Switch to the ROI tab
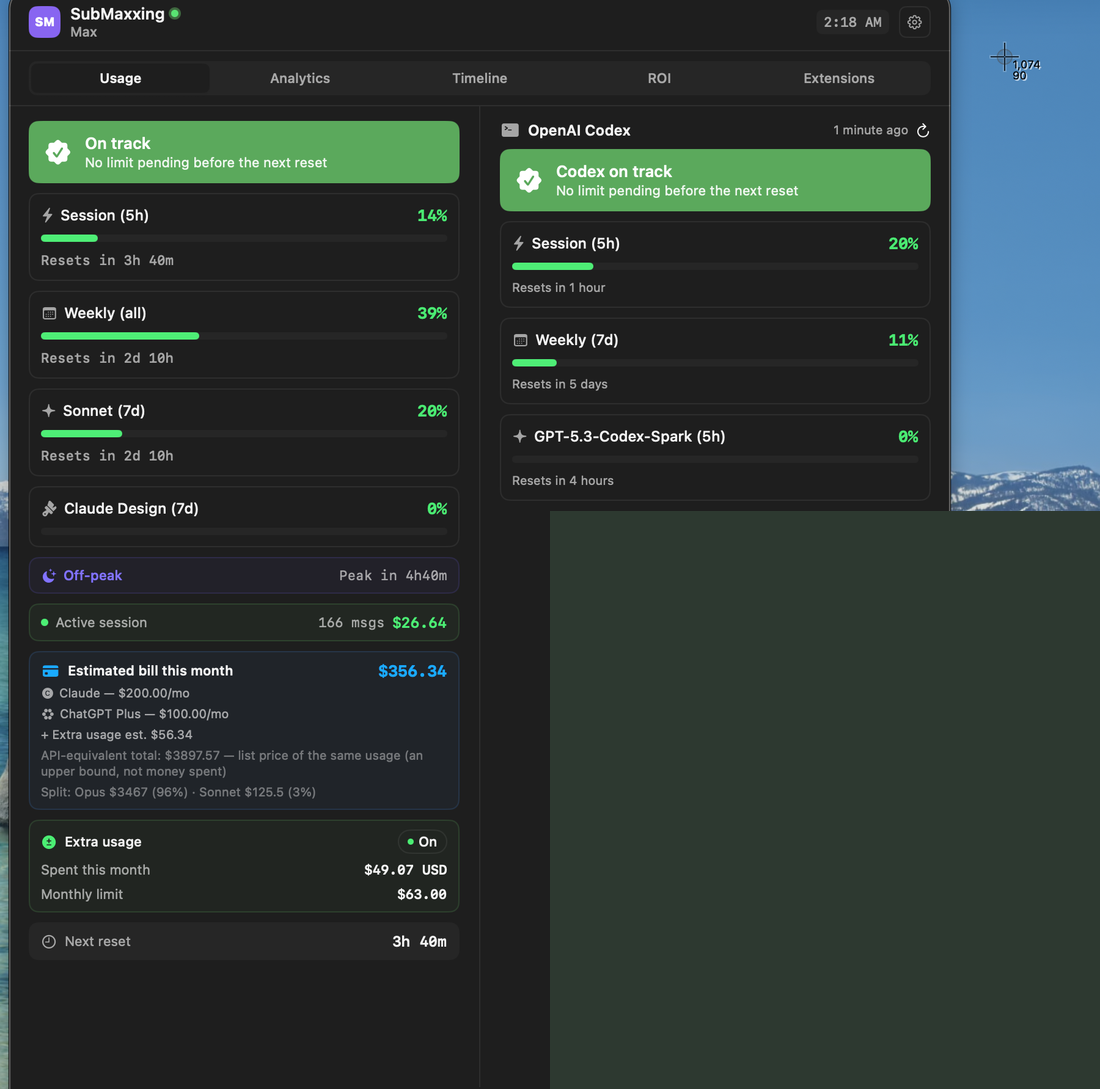Viewport: 1100px width, 1089px height. [659, 78]
